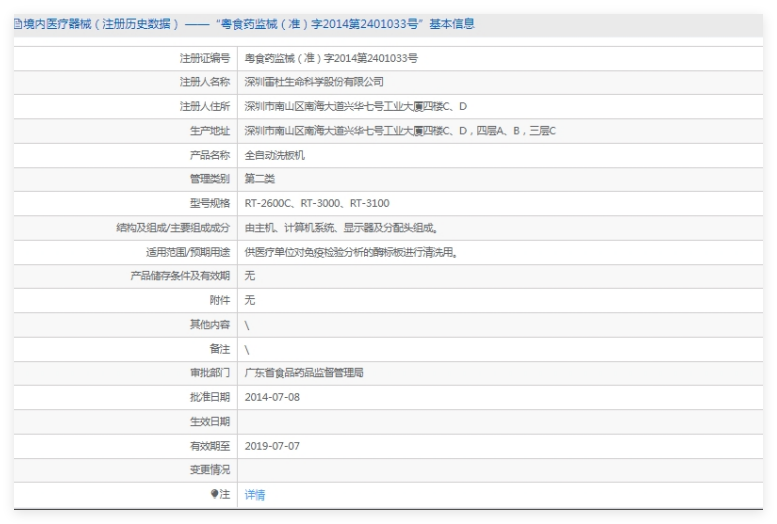Image resolution: width=777 pixels, height=524 pixels.
Task: Click the 适用范围/预期用途 label
Action: pos(188,252)
